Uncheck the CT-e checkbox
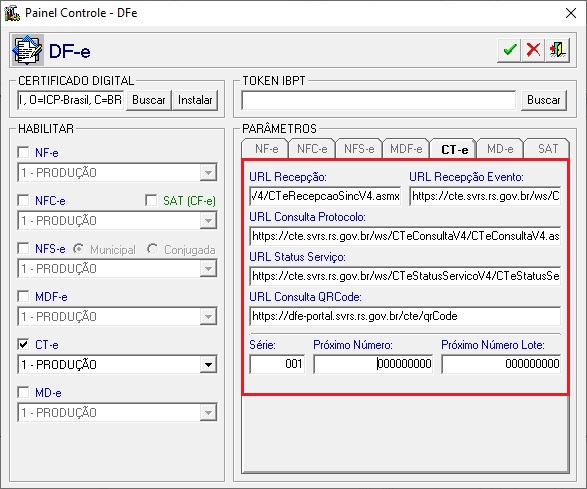Screen dimensions: 587x489 click(23, 344)
